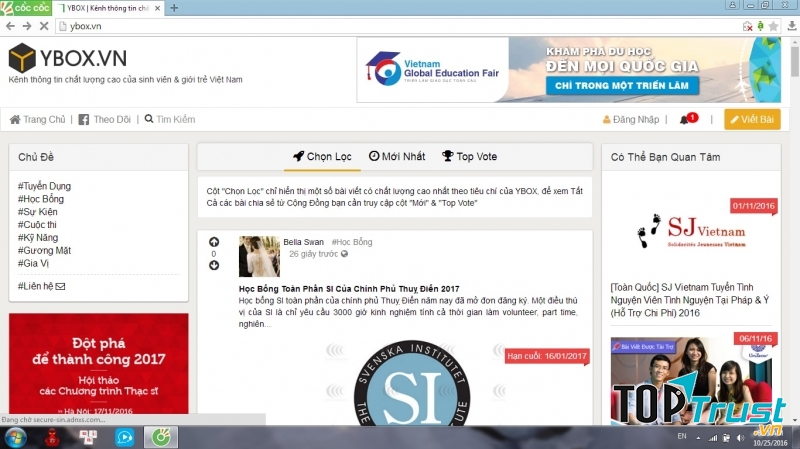Open a new browser tab
800x449 pixels.
174,8
